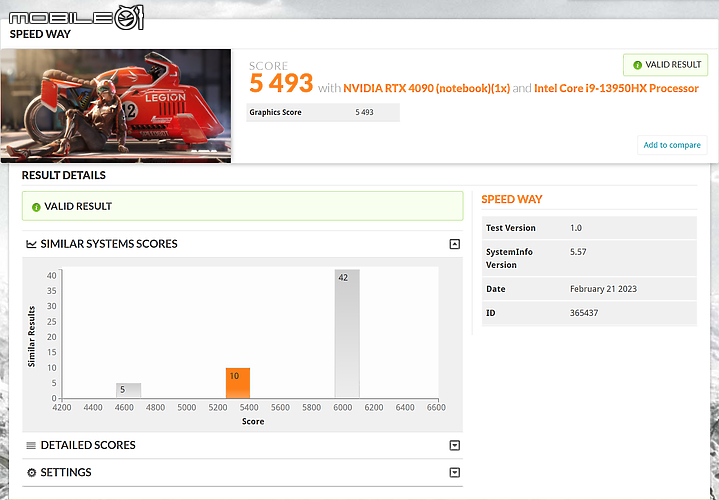Click the Date label in info table
This screenshot has height=500, width=719.
[496, 289]
